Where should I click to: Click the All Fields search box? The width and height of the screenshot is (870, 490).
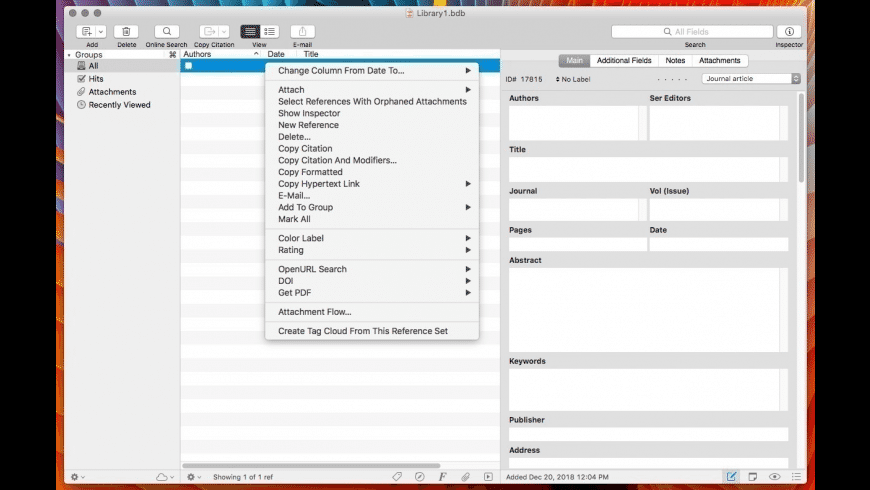(x=692, y=32)
